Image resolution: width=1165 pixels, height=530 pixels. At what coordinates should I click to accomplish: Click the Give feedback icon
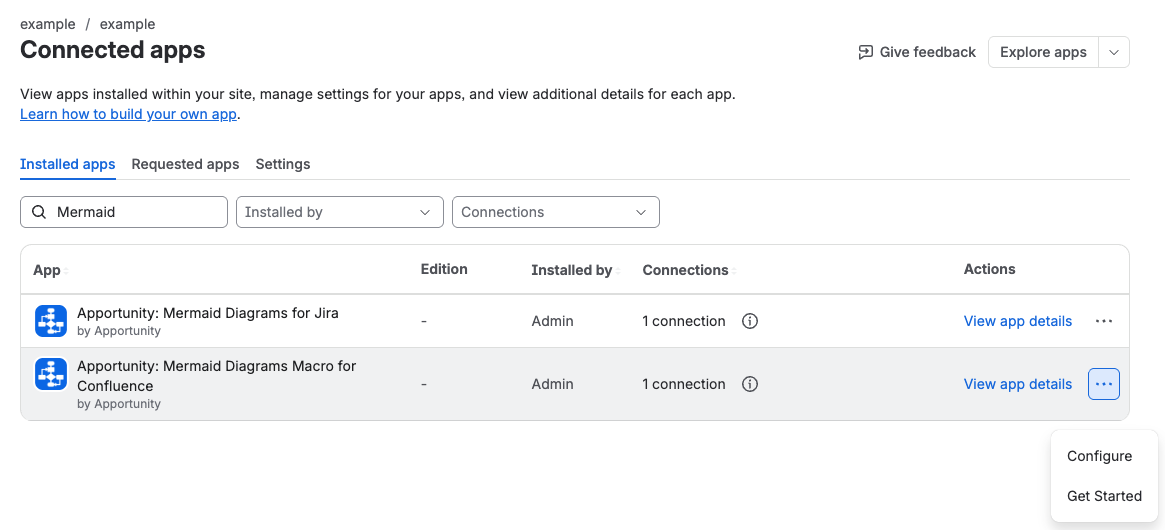pos(865,52)
